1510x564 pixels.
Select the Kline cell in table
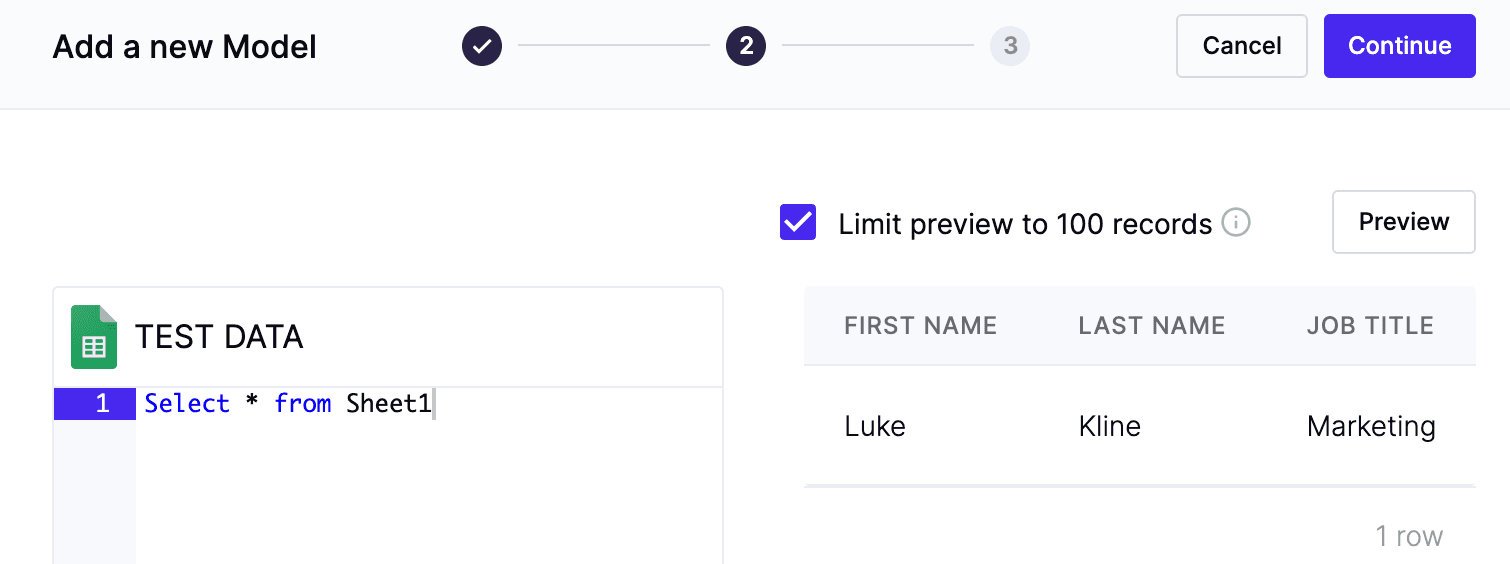pos(1109,426)
